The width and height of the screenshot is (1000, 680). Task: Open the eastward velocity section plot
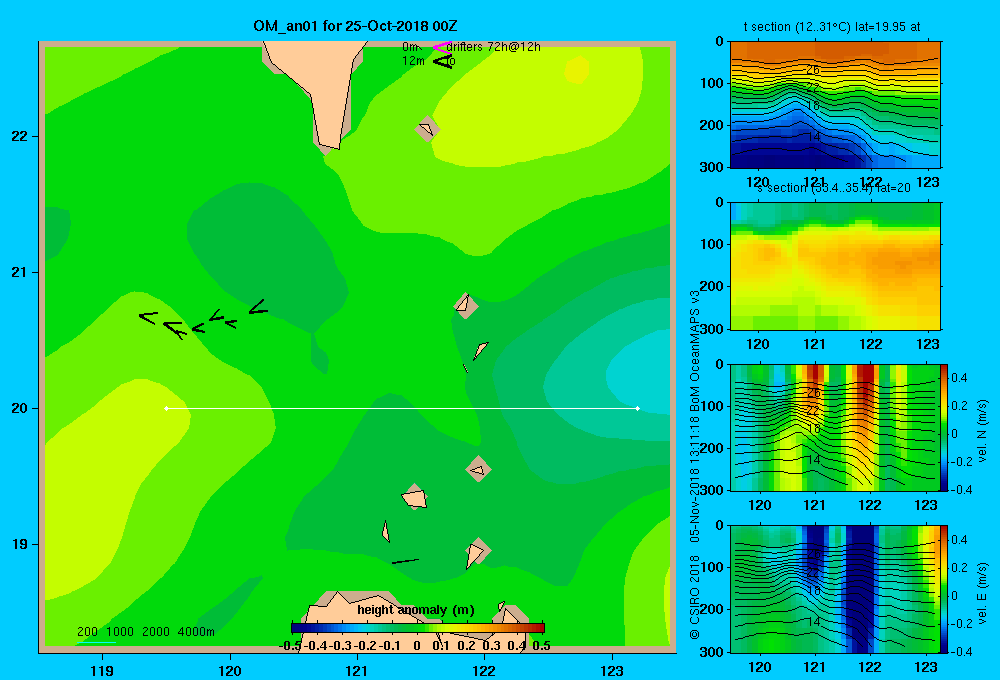pyautogui.click(x=835, y=589)
